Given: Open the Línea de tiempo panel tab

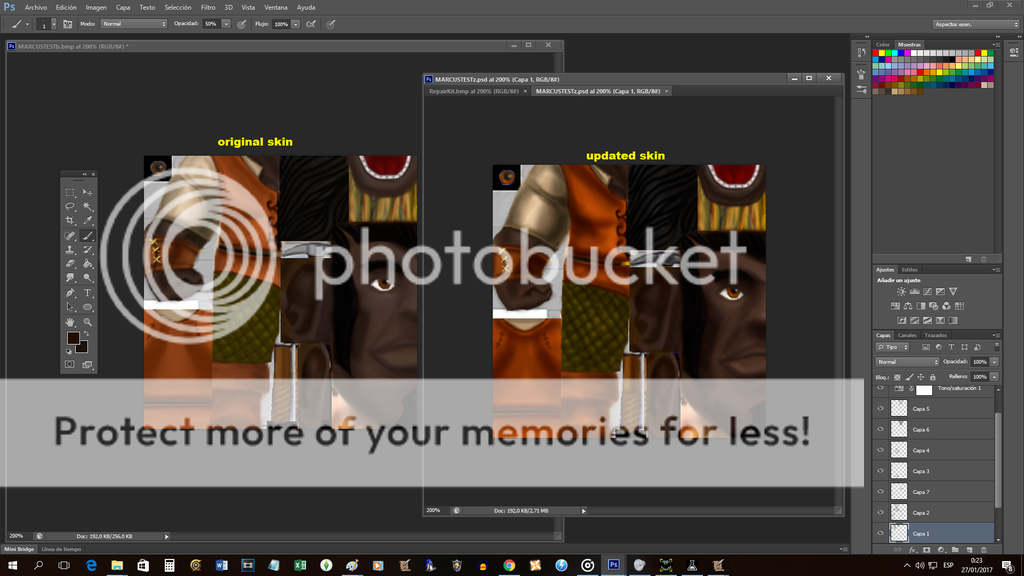Looking at the screenshot, I should point(61,549).
